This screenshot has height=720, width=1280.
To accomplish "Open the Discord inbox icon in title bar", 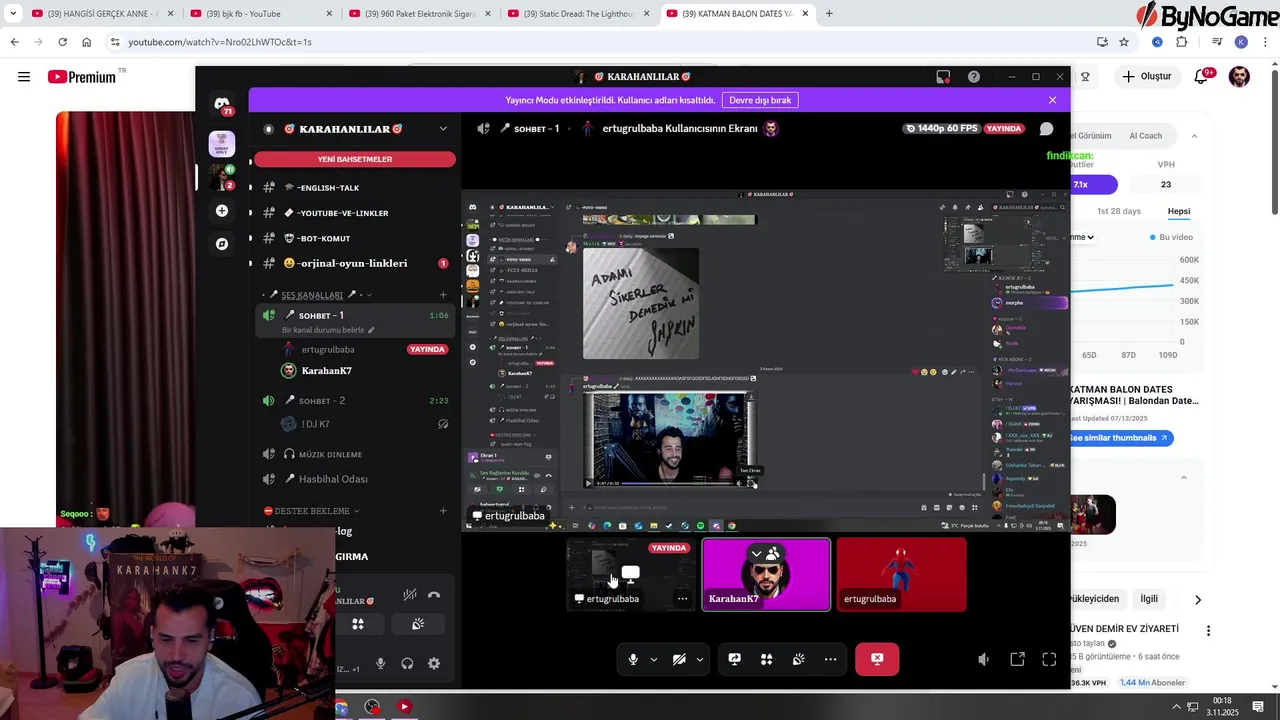I will 943,77.
